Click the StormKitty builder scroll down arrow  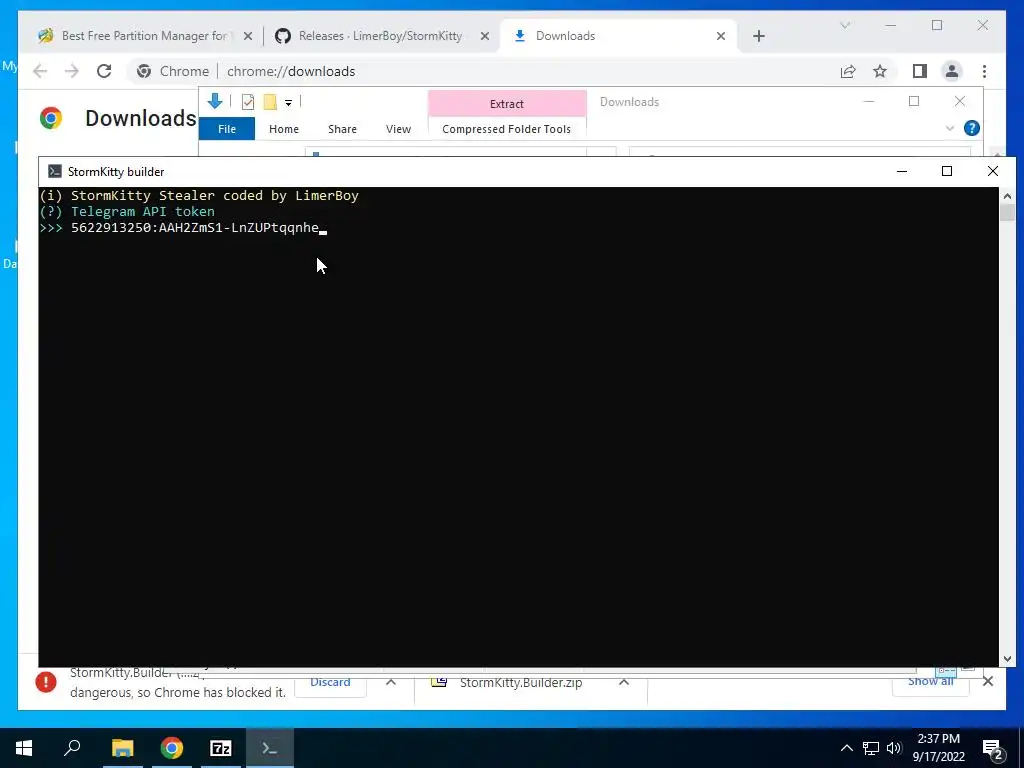click(x=1007, y=659)
